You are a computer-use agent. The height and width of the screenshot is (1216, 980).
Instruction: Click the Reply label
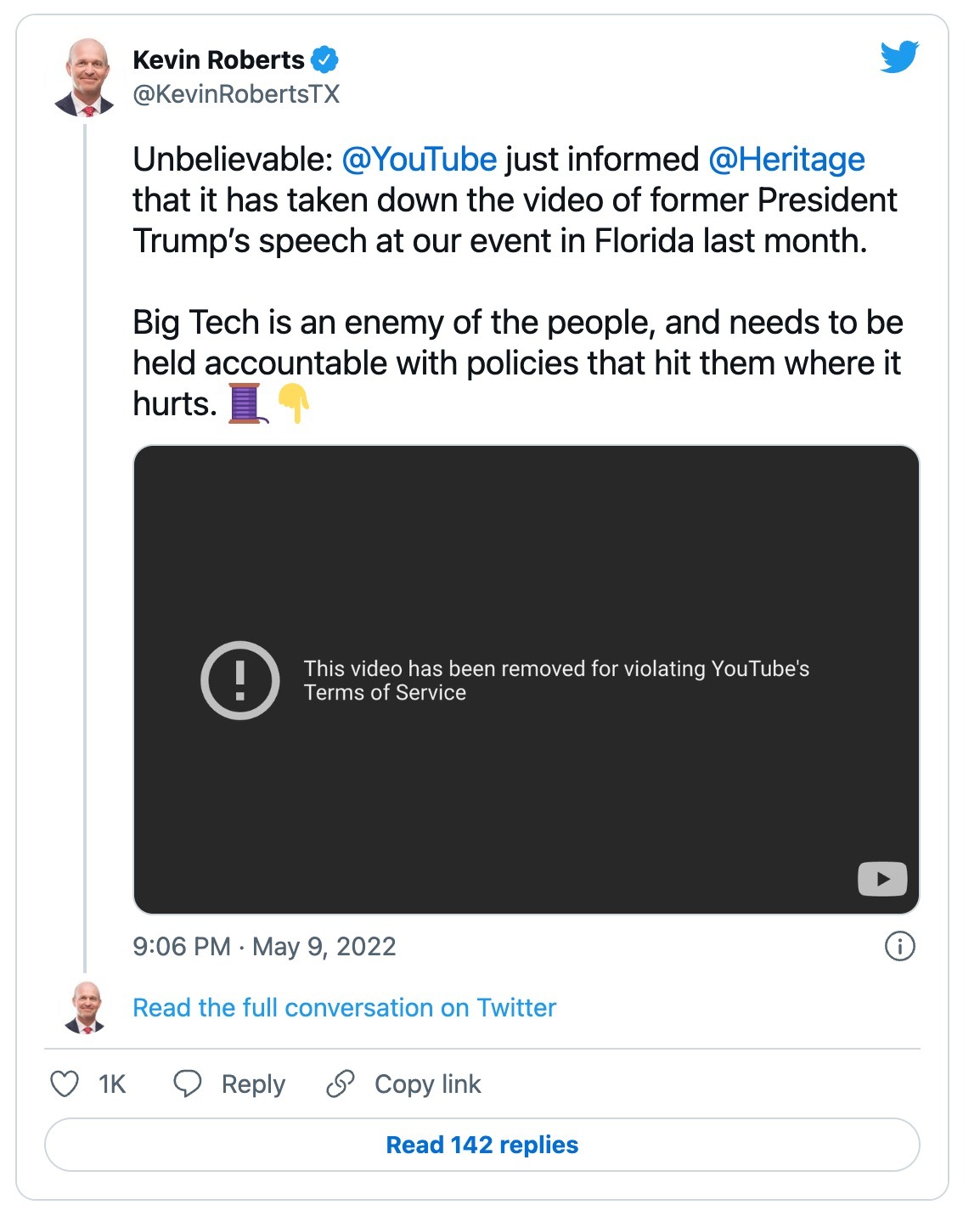253,1084
